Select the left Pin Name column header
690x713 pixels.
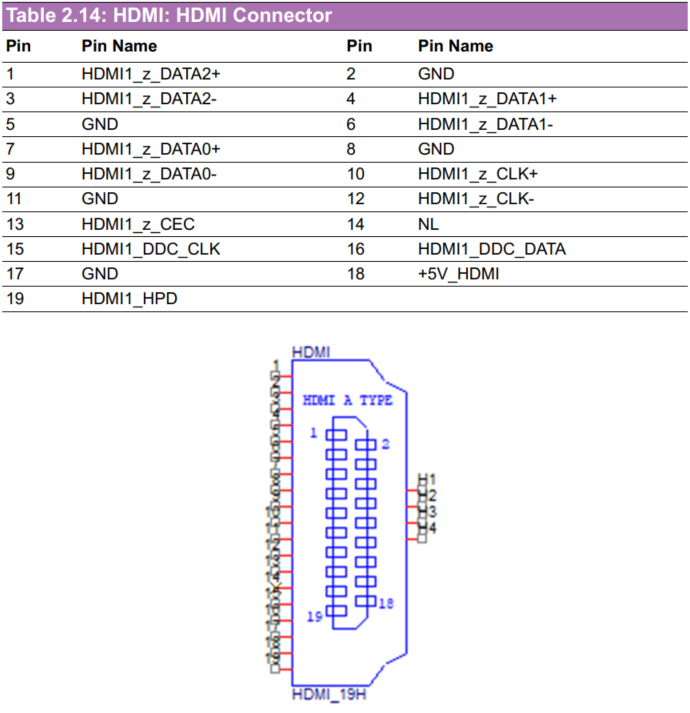click(x=119, y=46)
